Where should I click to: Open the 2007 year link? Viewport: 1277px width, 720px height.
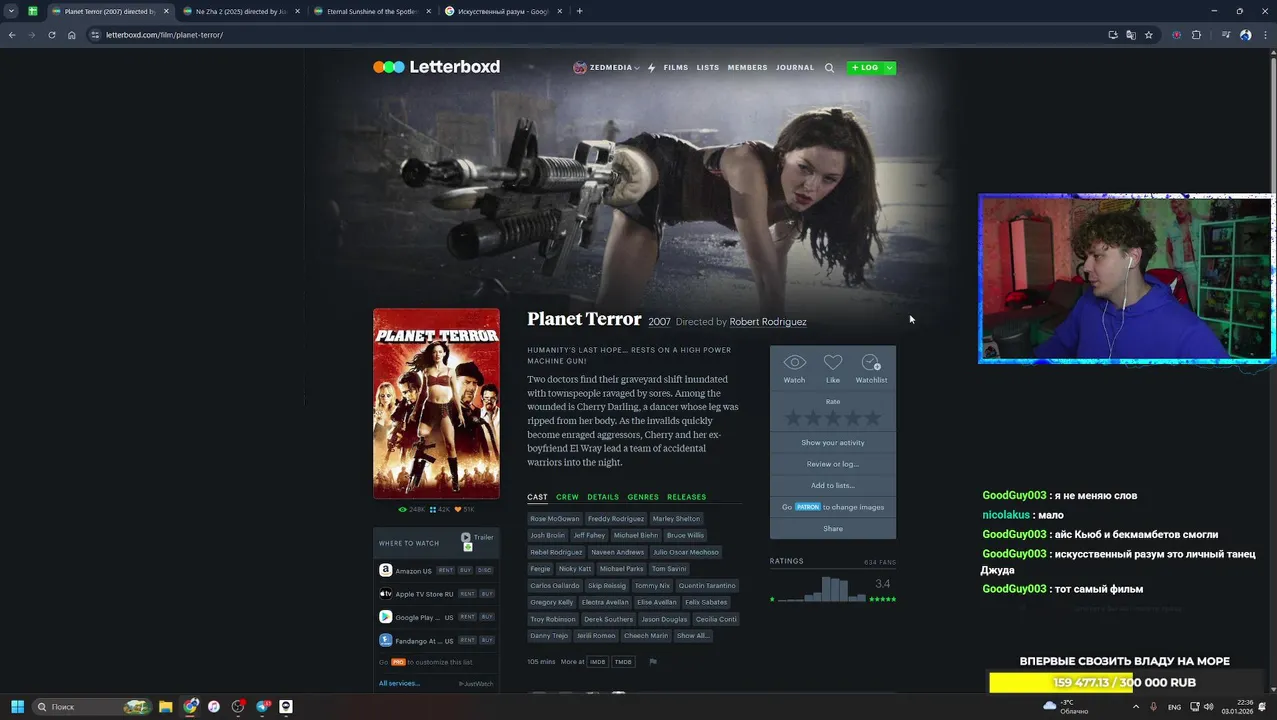tap(659, 322)
